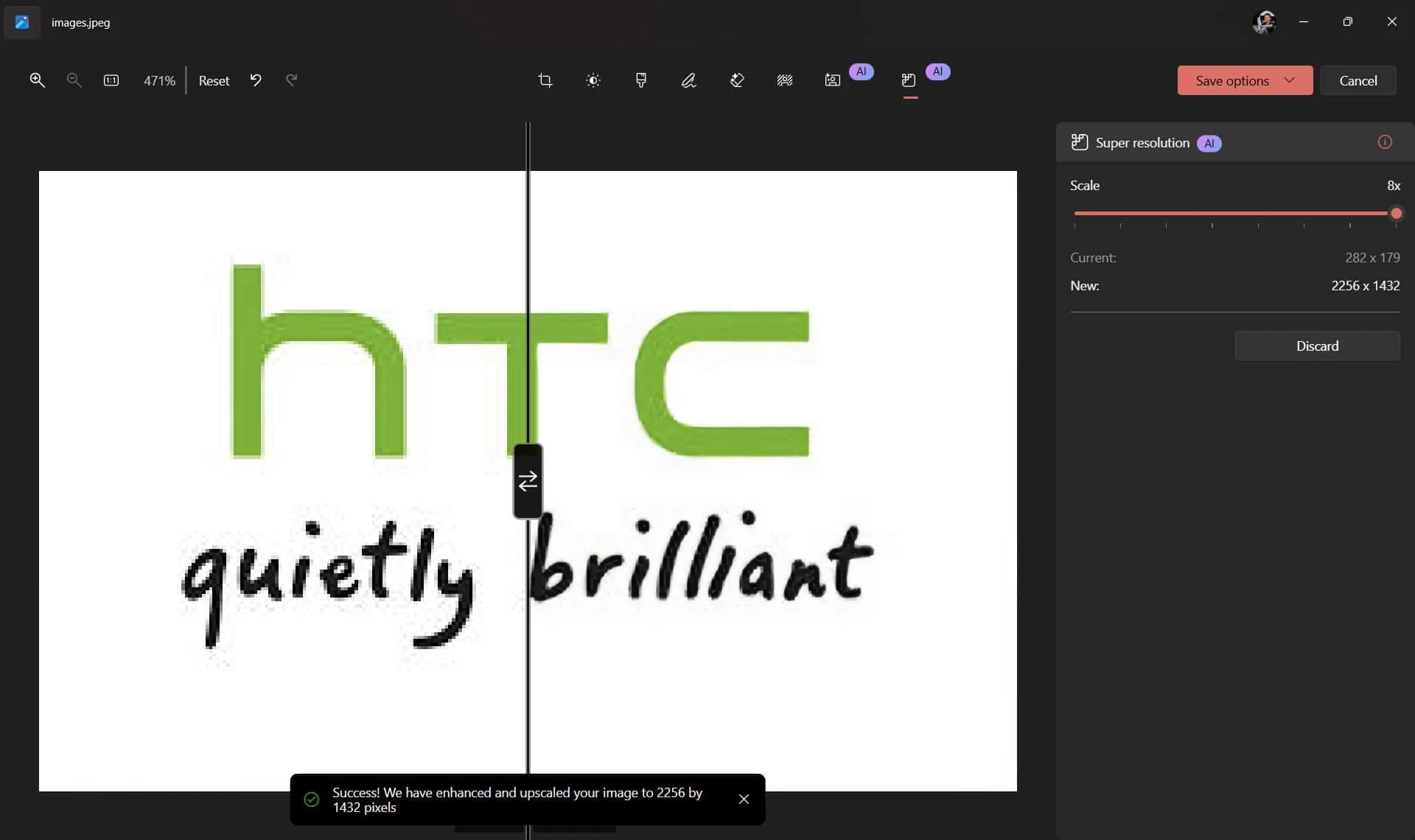
Task: Cancel editing with the Cancel button
Action: coord(1358,80)
